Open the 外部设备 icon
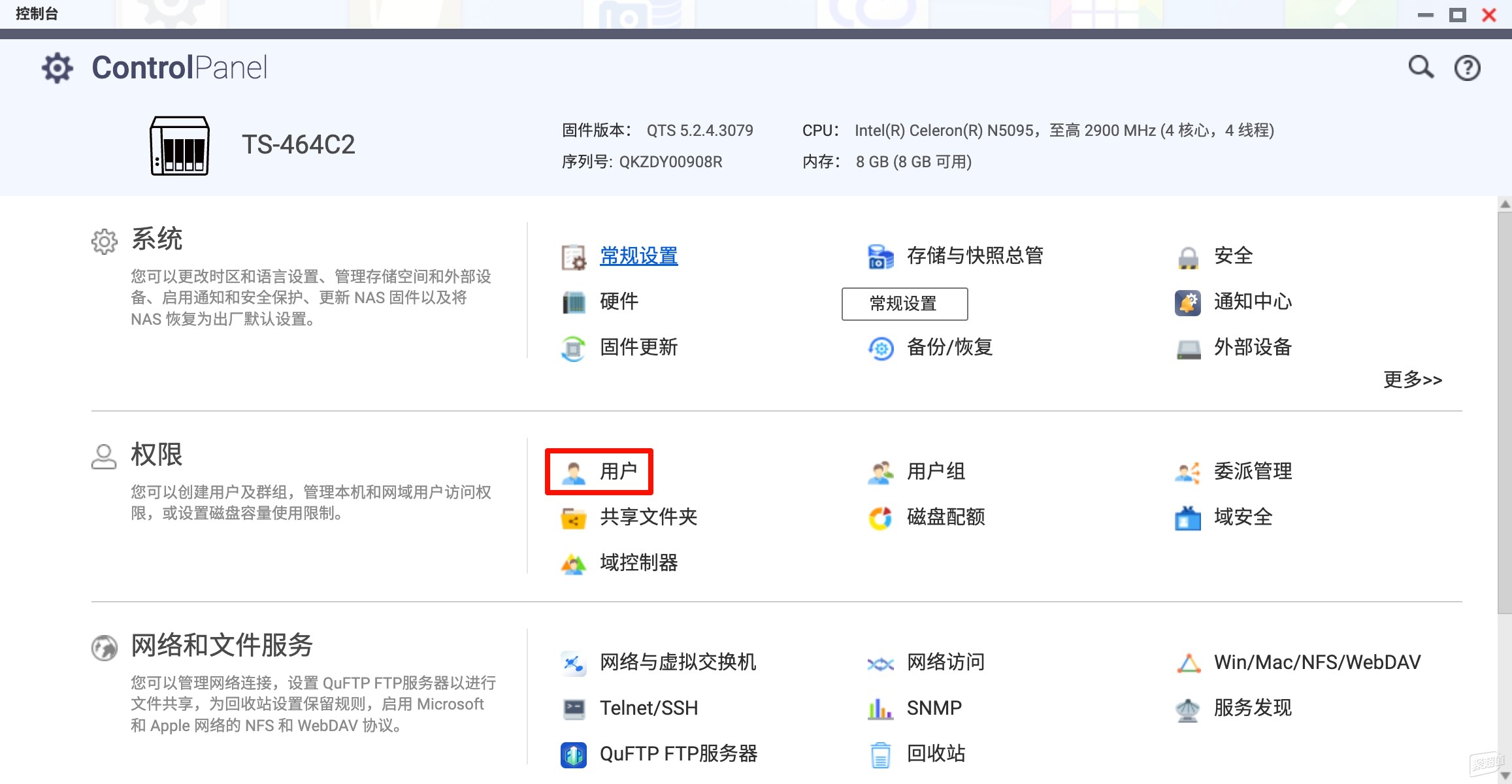Screen dimensions: 1512x784 pyautogui.click(x=1188, y=349)
